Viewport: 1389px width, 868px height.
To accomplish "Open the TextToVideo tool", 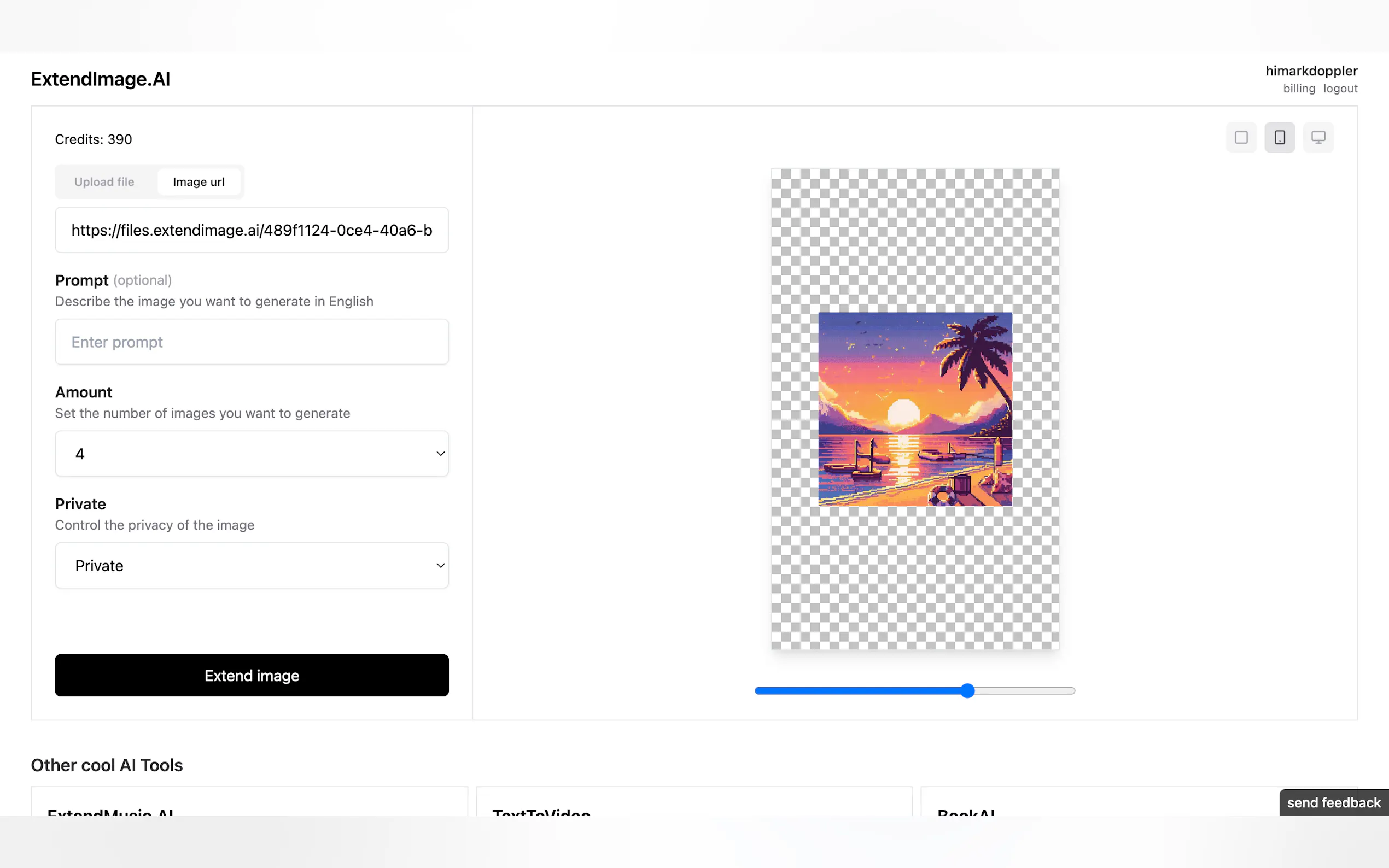I will 540,812.
